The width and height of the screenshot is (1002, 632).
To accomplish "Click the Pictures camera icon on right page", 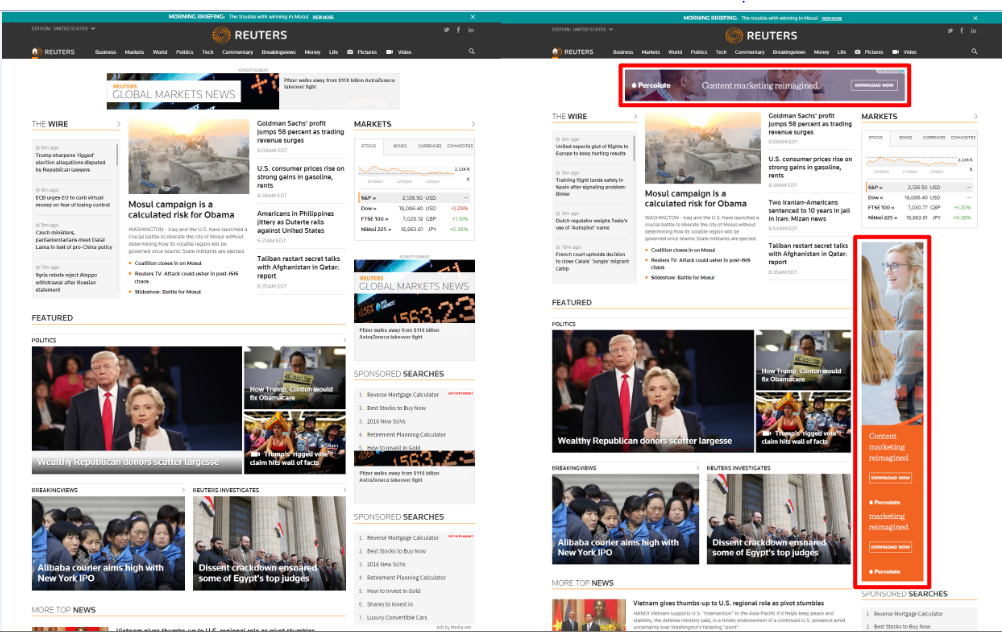I will tap(857, 52).
